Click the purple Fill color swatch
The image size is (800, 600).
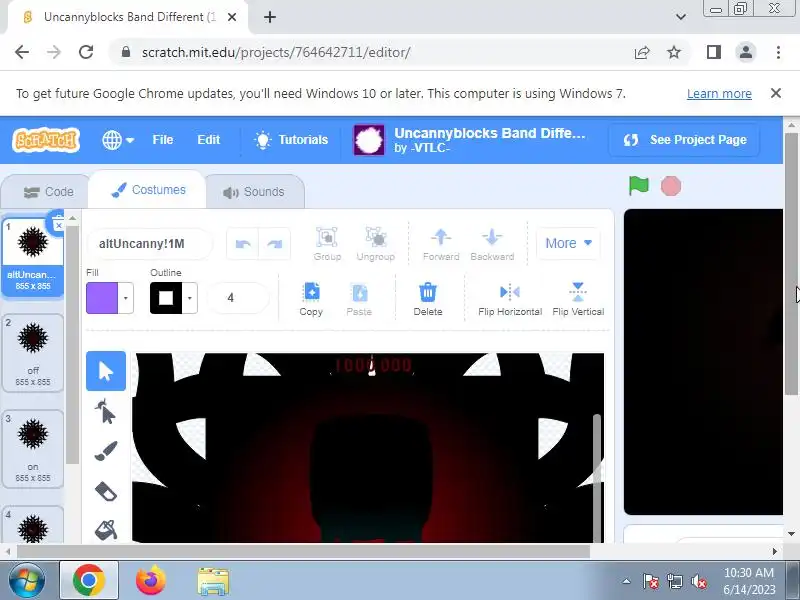click(x=102, y=298)
